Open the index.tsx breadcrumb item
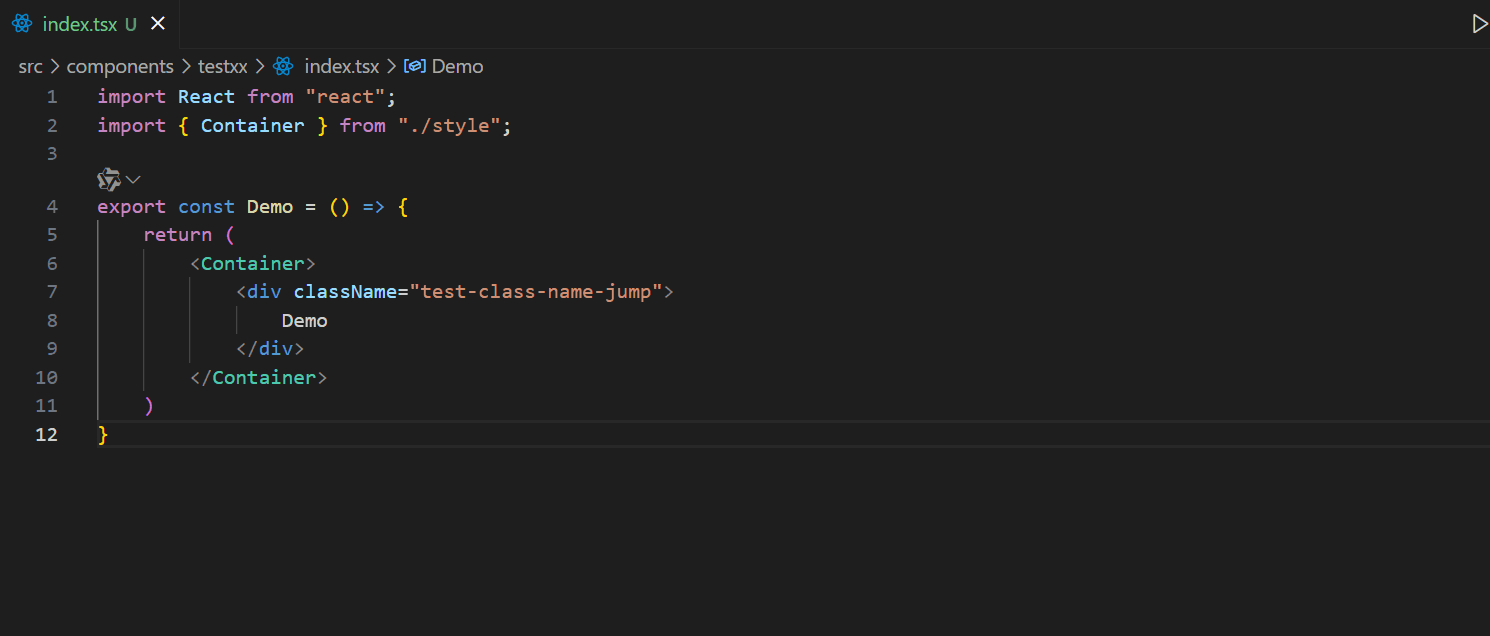 (341, 66)
